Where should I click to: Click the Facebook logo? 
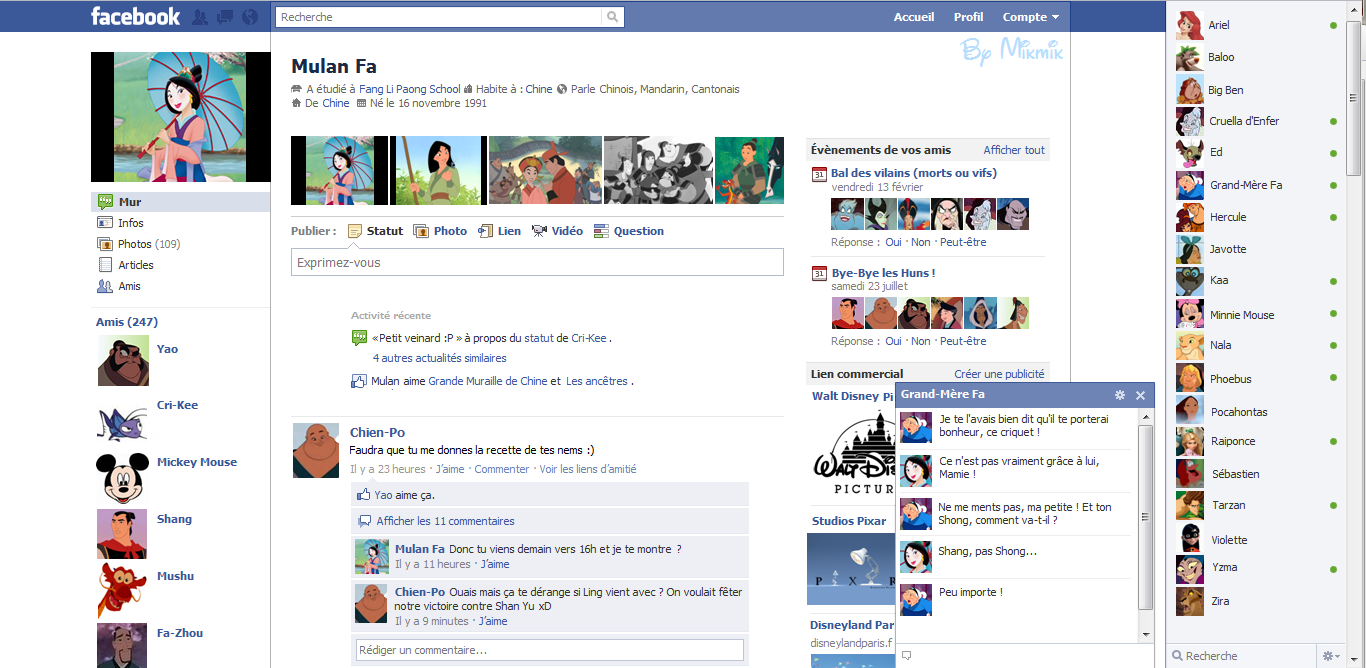coord(136,16)
